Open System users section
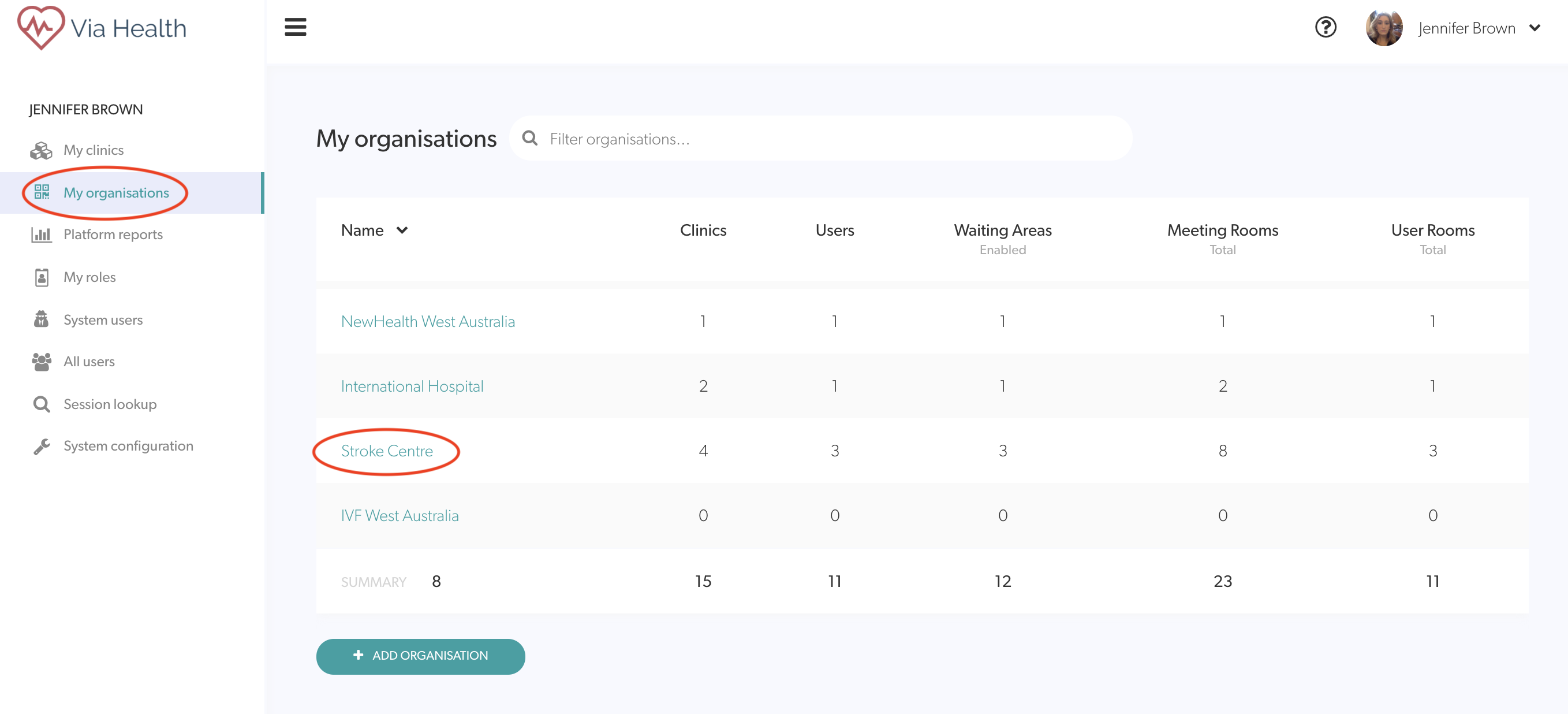The image size is (1568, 714). pyautogui.click(x=103, y=320)
